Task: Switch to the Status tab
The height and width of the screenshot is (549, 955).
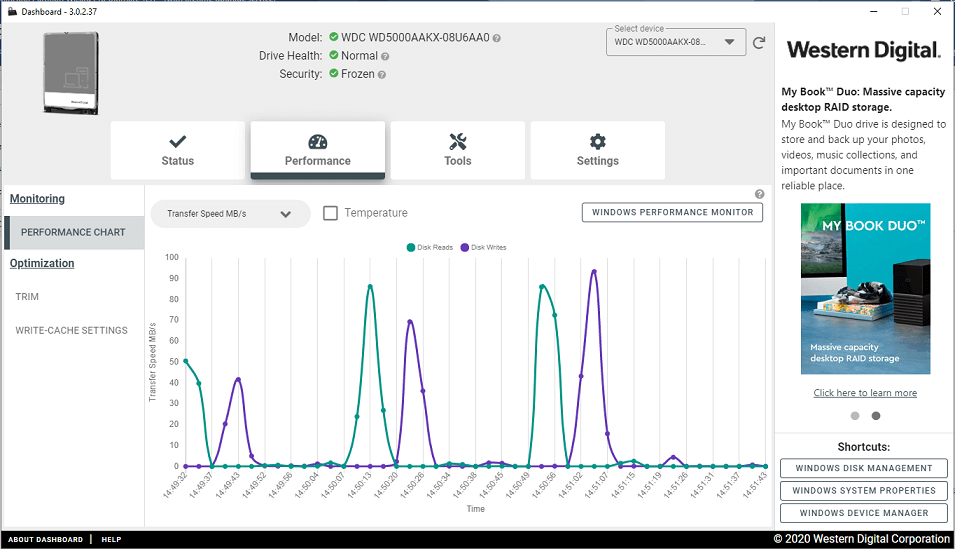Action: pos(177,151)
